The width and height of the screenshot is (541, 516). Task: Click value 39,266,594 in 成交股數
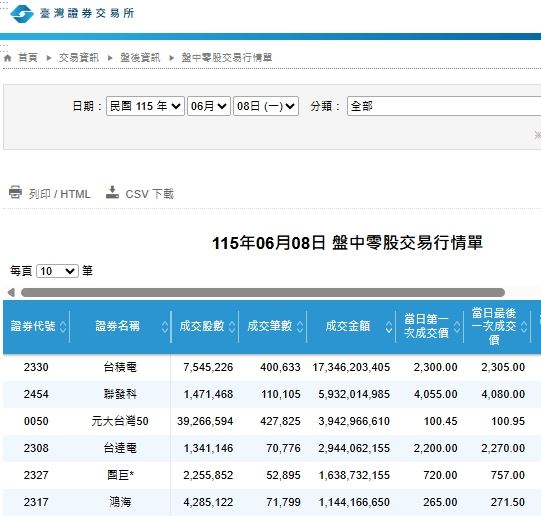tap(205, 421)
